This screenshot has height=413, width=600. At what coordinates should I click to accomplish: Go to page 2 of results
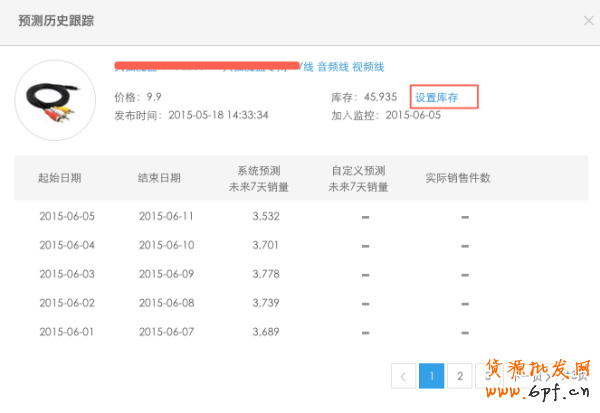(x=459, y=376)
